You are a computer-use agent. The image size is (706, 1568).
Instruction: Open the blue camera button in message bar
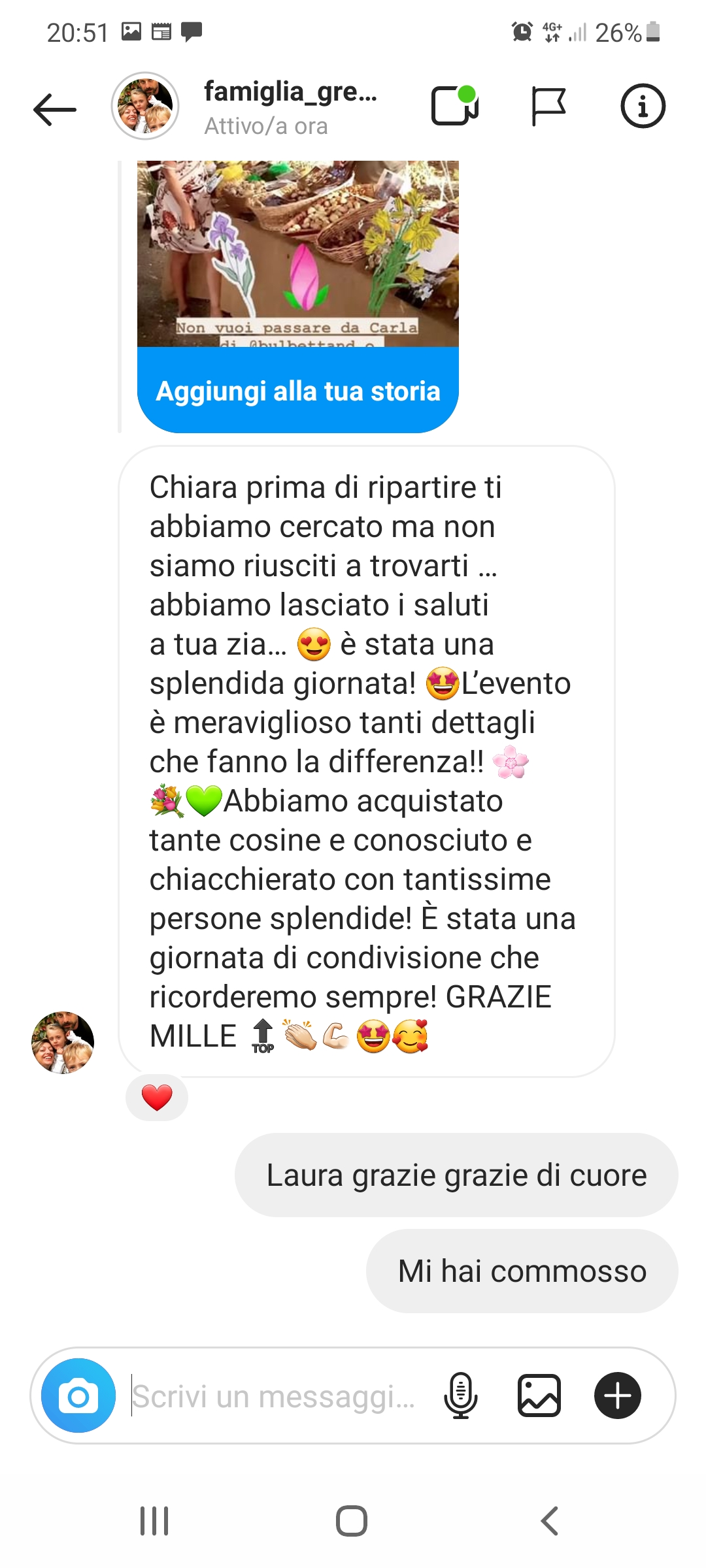pyautogui.click(x=78, y=1396)
